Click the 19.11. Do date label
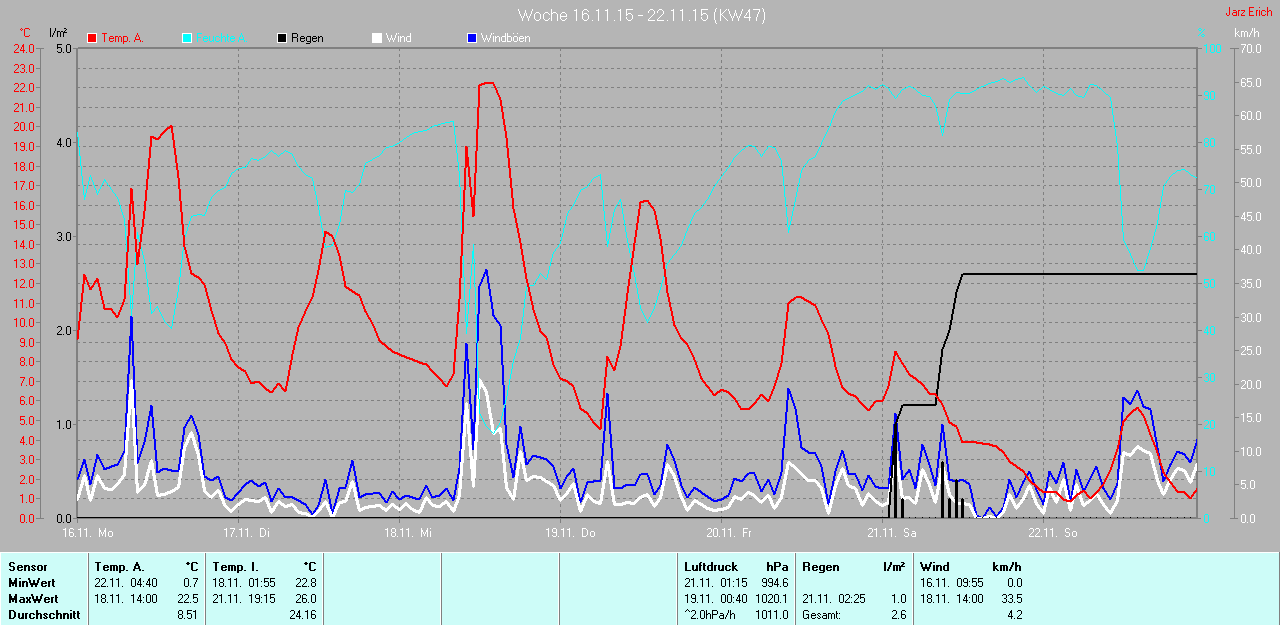Viewport: 1280px width, 625px height. pyautogui.click(x=570, y=533)
